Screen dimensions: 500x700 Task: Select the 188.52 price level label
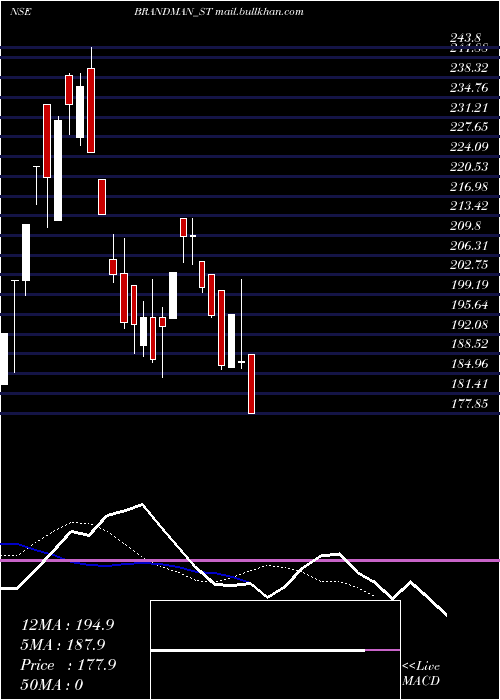pyautogui.click(x=469, y=344)
